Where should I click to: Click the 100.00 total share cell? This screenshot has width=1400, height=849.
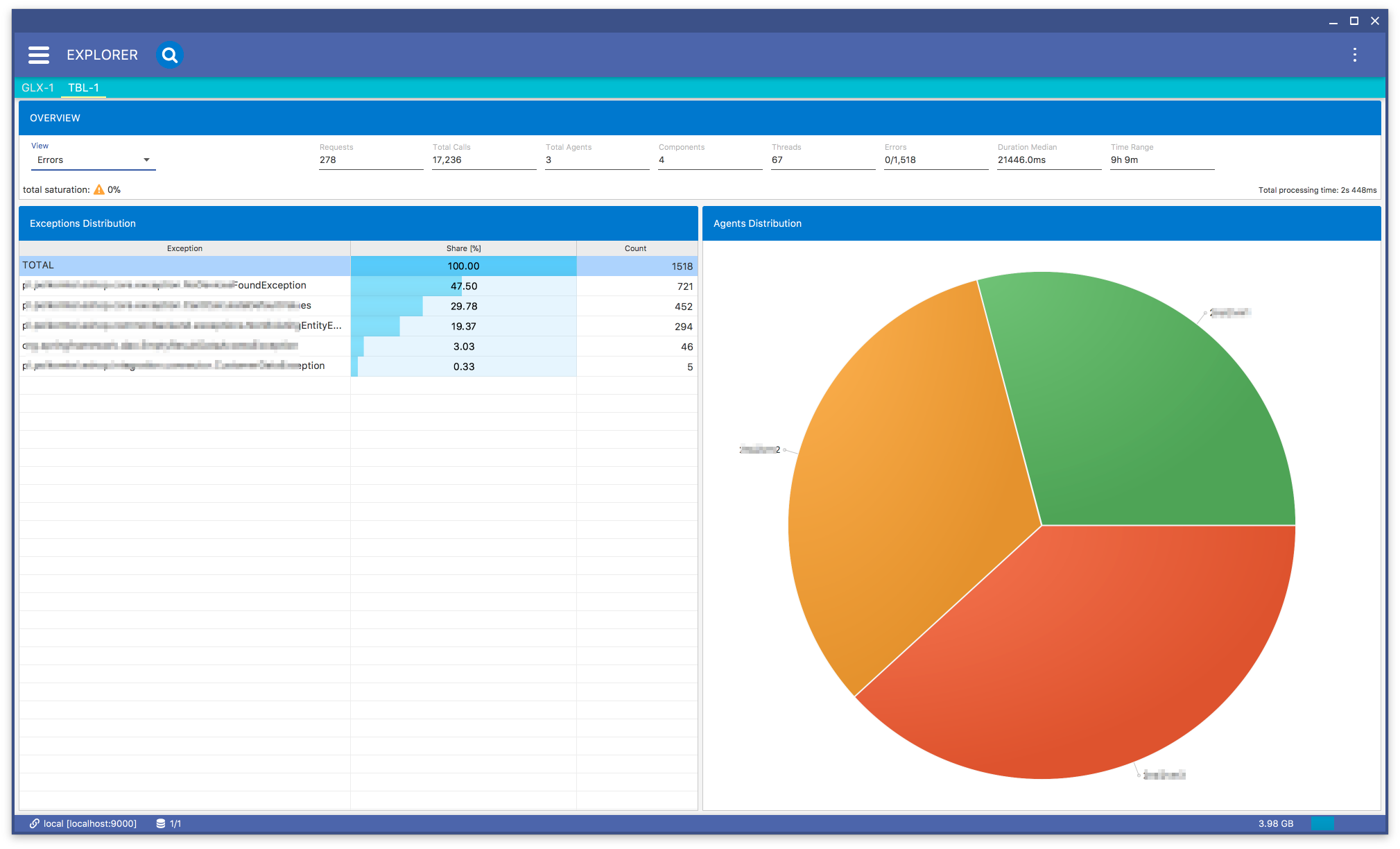point(463,266)
